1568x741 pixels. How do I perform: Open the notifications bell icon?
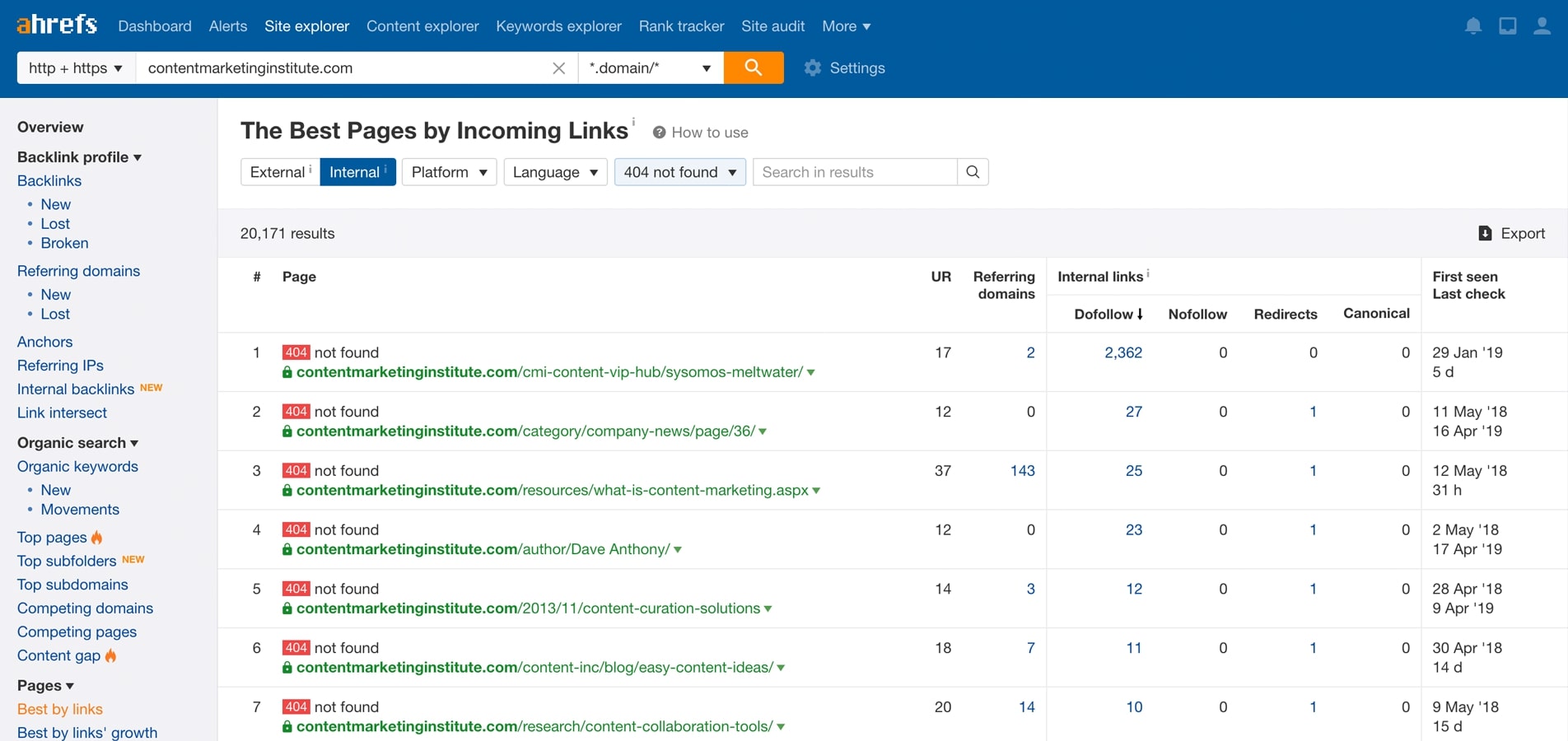pyautogui.click(x=1473, y=26)
